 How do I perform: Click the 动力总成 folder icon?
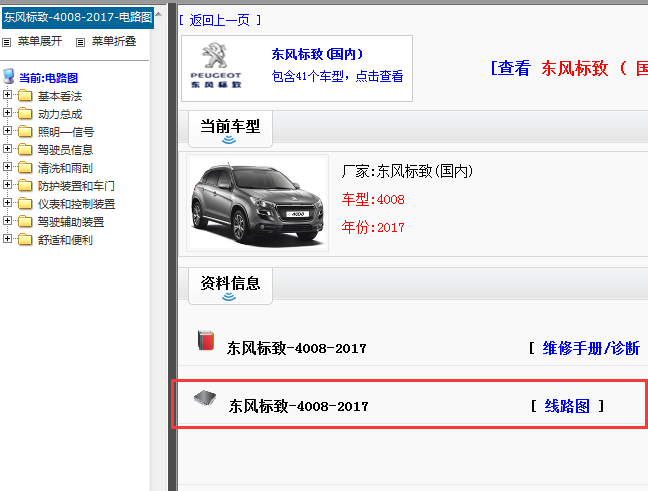click(x=25, y=114)
